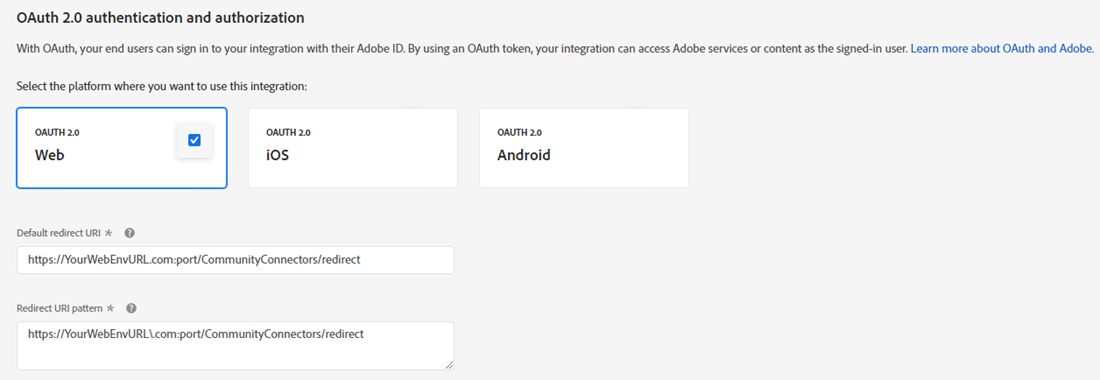Click the OAUTH 2.0 label in Android card
Screen dimensions: 1100x380
coord(519,133)
